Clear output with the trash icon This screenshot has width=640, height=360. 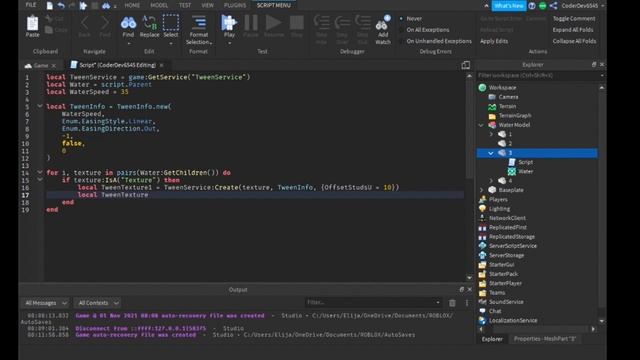point(452,303)
